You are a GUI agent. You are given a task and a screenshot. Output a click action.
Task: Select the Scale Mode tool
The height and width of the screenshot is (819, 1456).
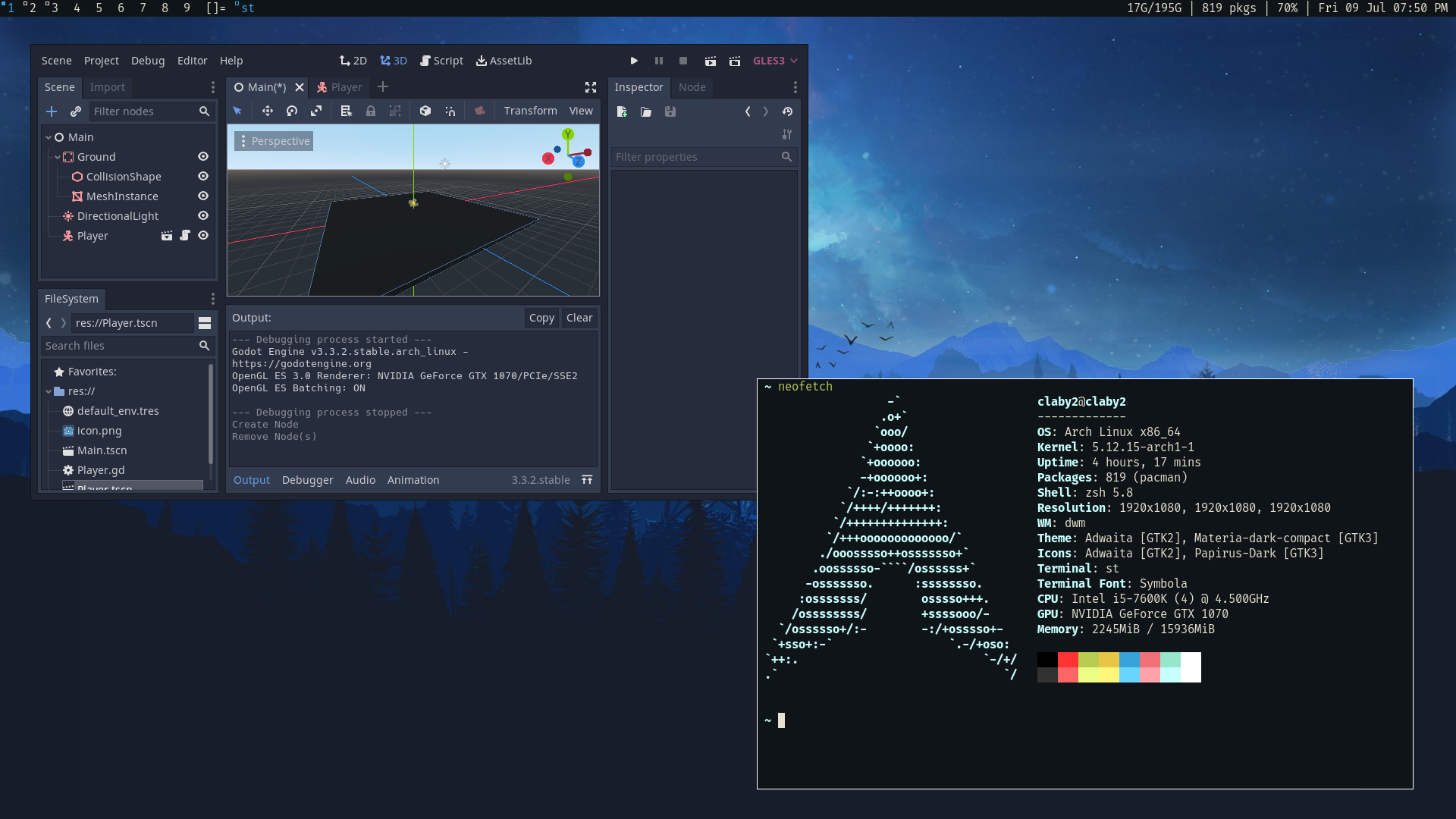pos(316,111)
